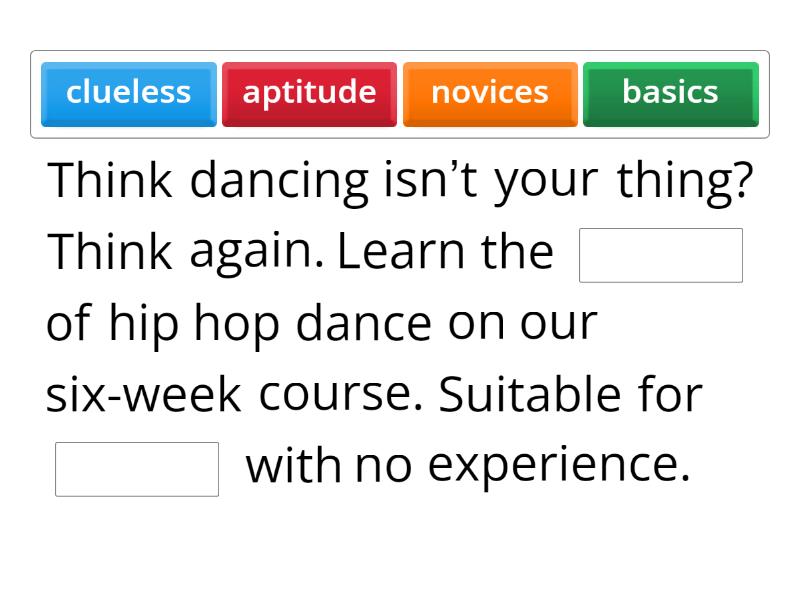The height and width of the screenshot is (600, 800).
Task: Pick 'clueless' from the word bank
Action: pos(128,93)
